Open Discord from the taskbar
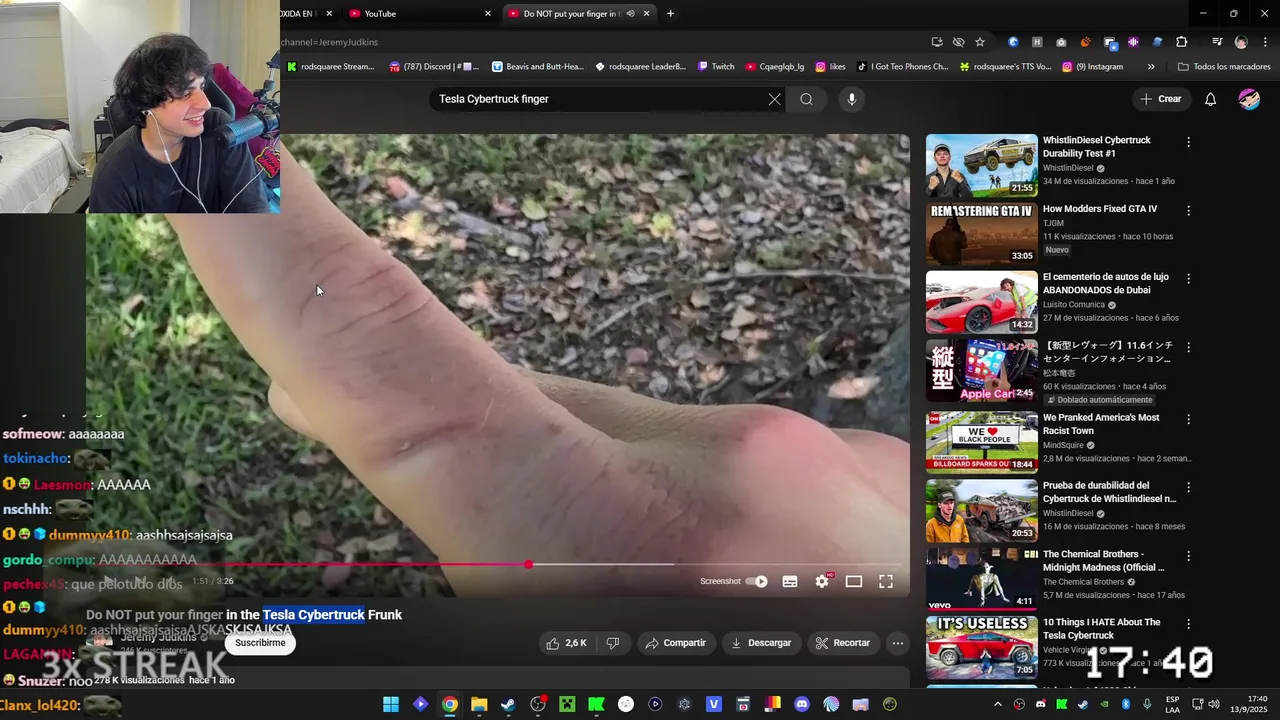The height and width of the screenshot is (720, 1280). [x=801, y=704]
